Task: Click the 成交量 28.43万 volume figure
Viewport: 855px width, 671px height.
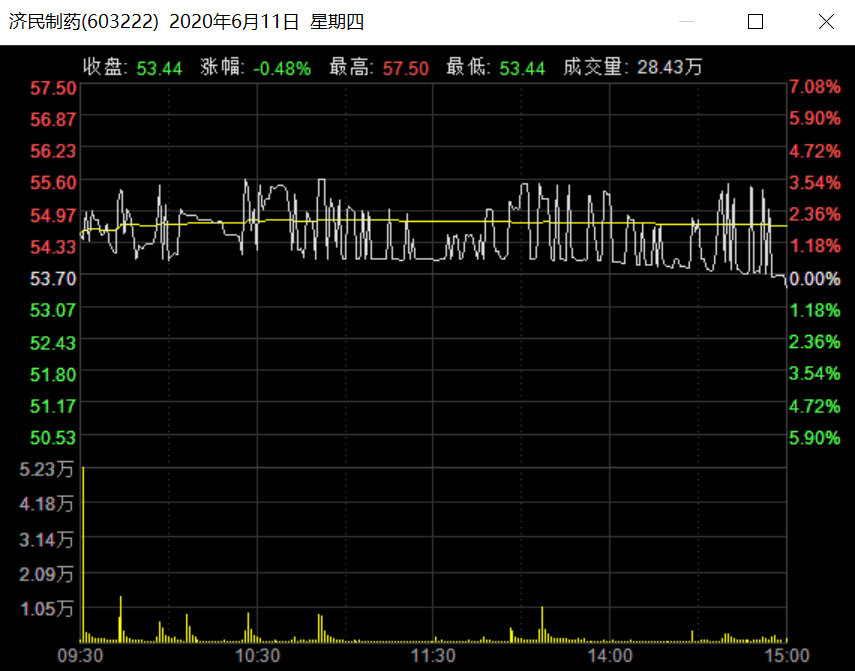Action: (669, 68)
